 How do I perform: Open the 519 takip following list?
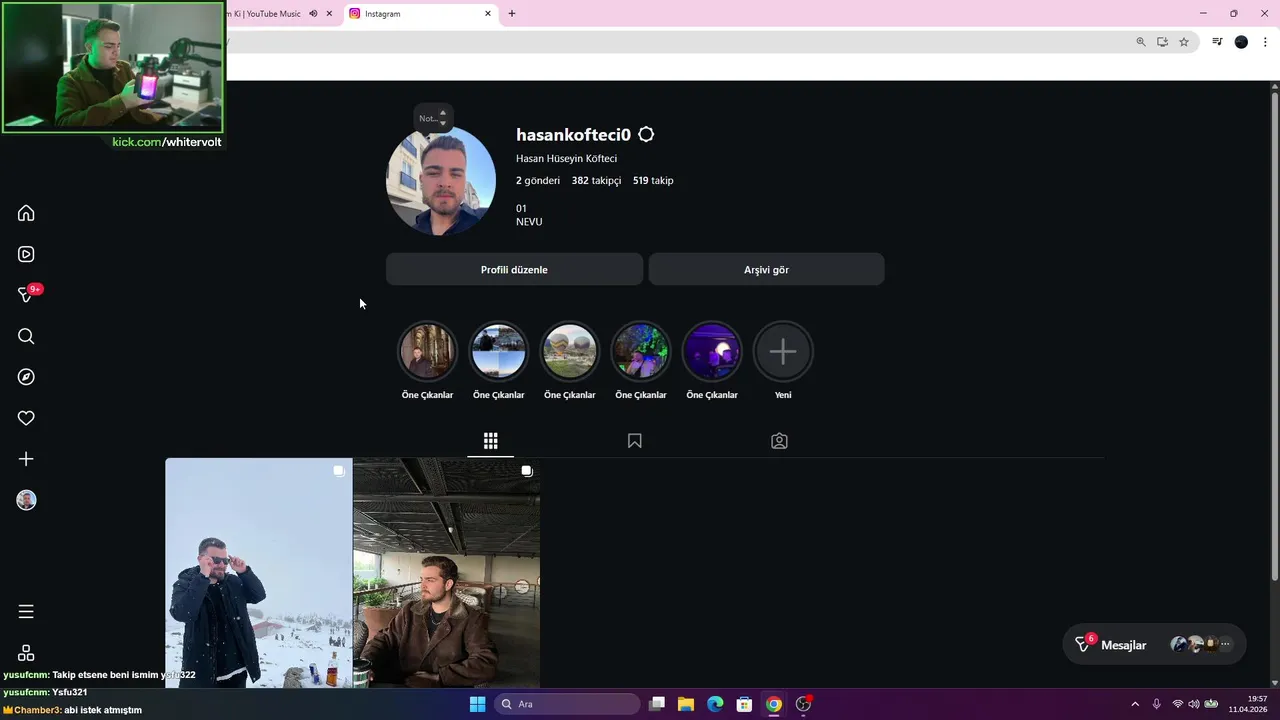[653, 180]
